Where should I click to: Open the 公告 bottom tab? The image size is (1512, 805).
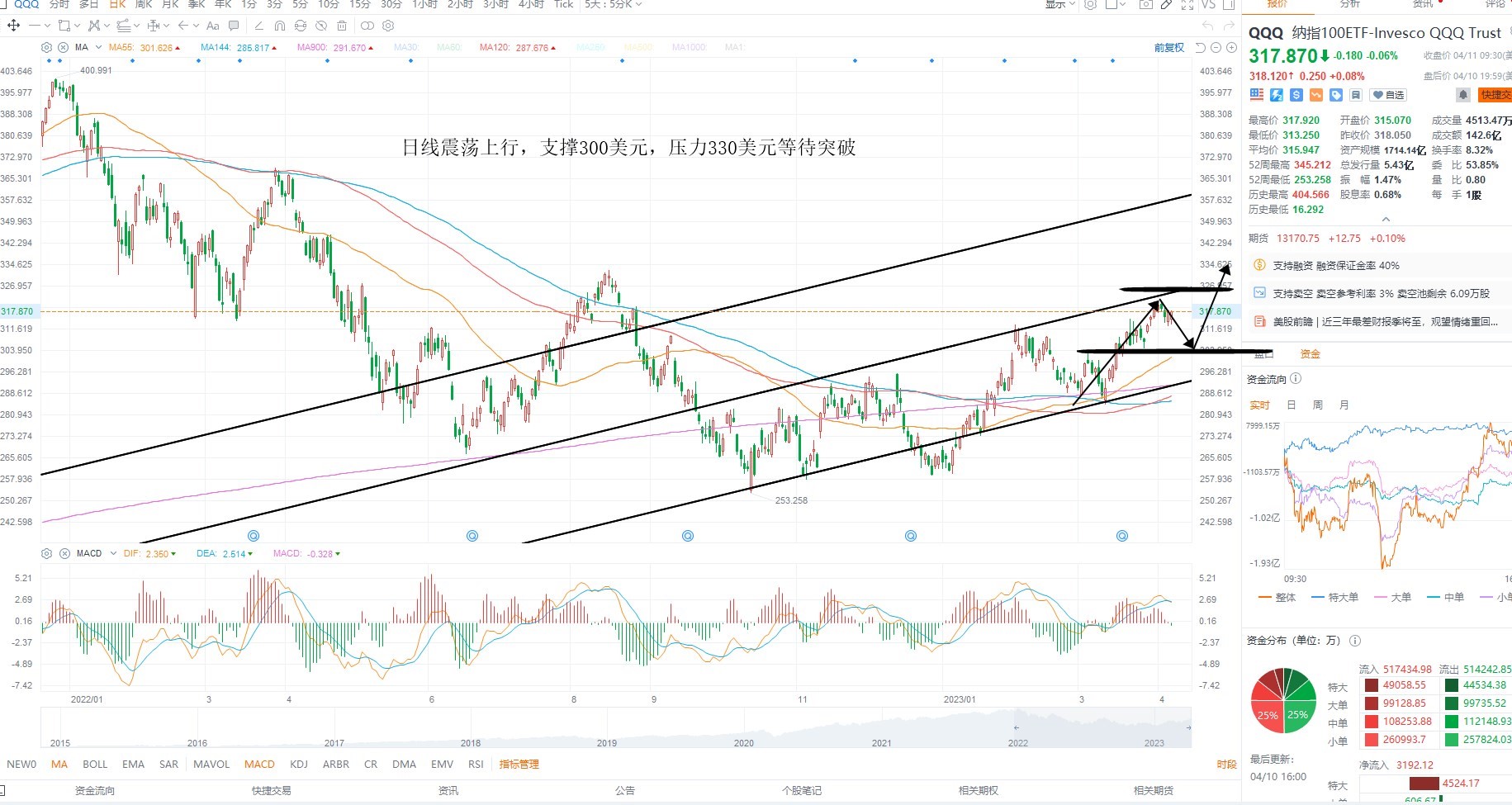coord(625,790)
